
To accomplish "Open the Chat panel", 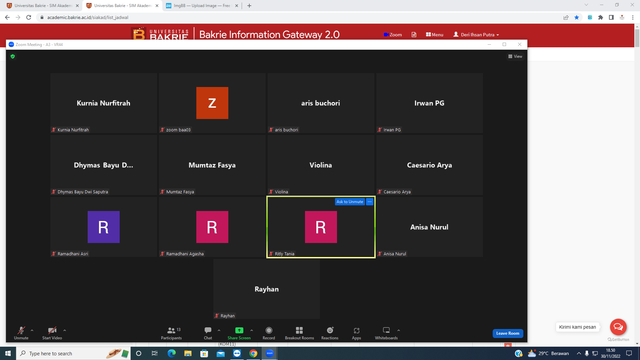I will 208,333.
